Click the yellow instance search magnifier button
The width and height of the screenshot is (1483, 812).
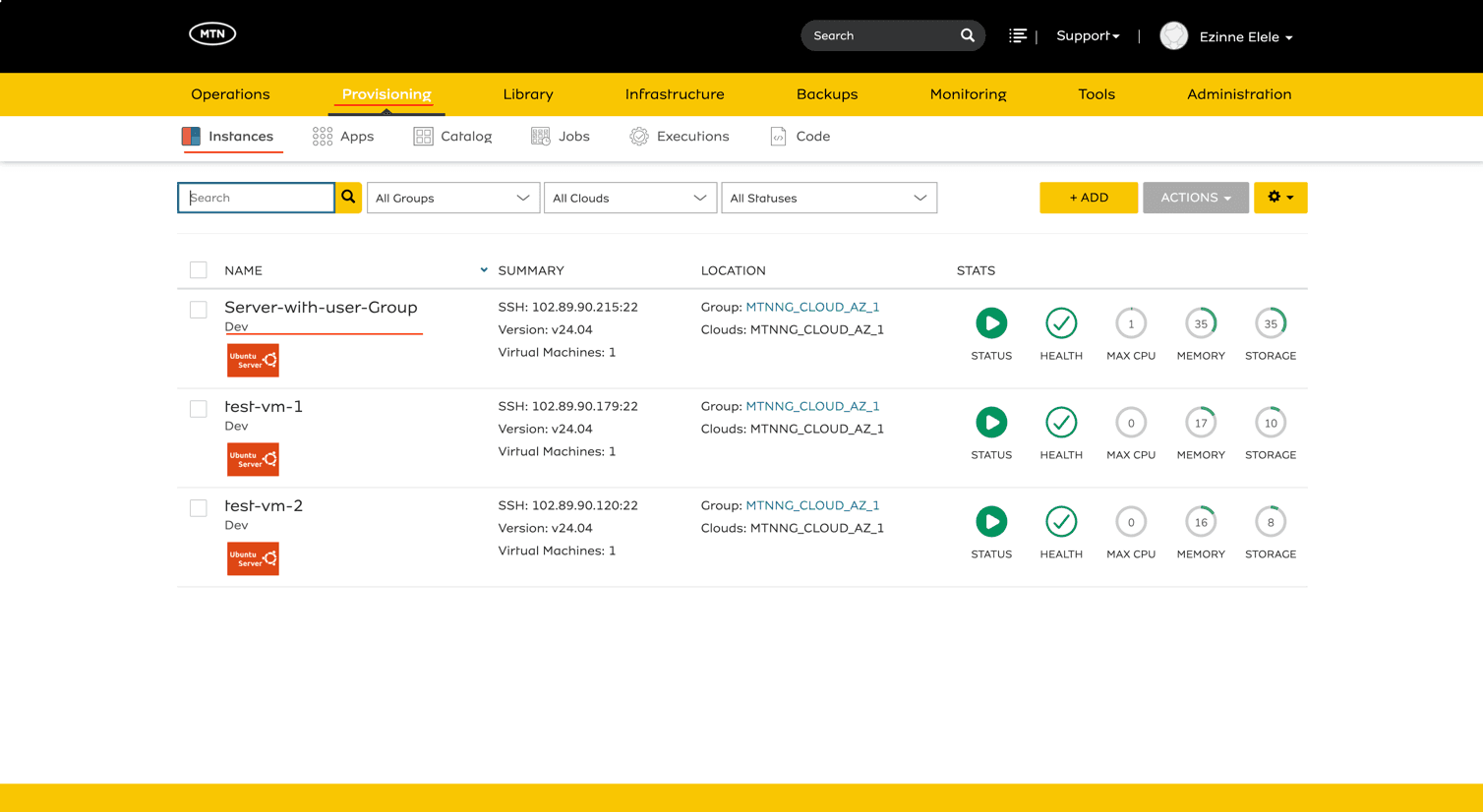coord(348,198)
